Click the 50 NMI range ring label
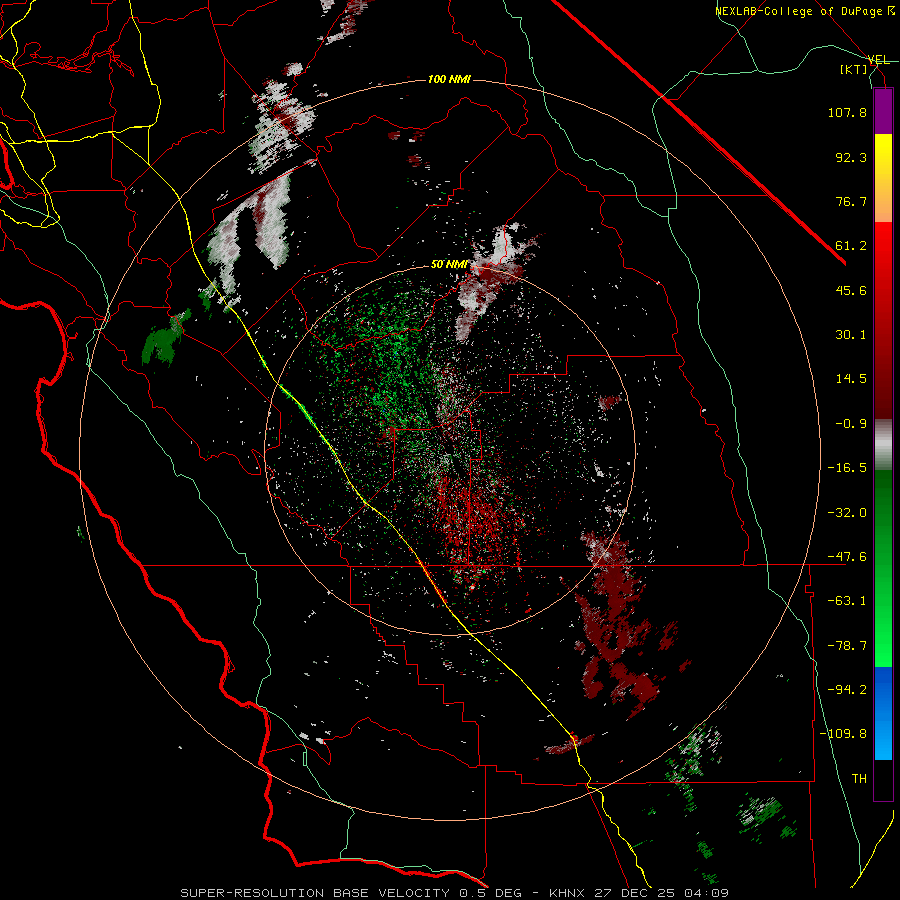 tap(449, 265)
